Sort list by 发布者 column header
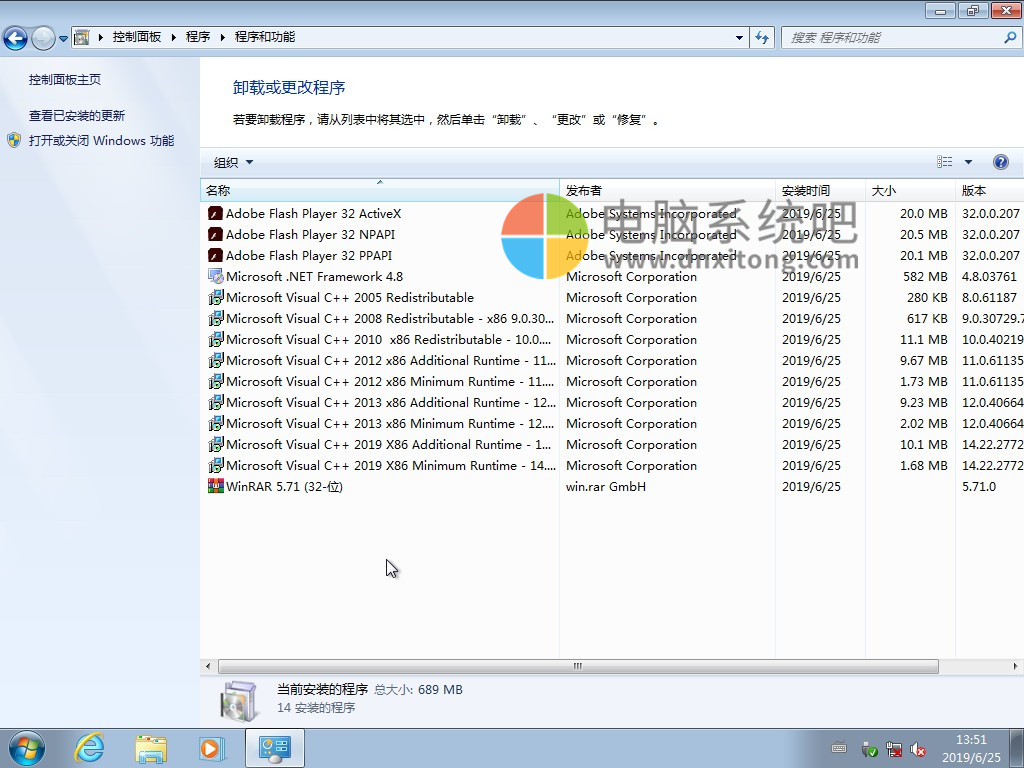Image resolution: width=1024 pixels, height=768 pixels. (x=667, y=190)
